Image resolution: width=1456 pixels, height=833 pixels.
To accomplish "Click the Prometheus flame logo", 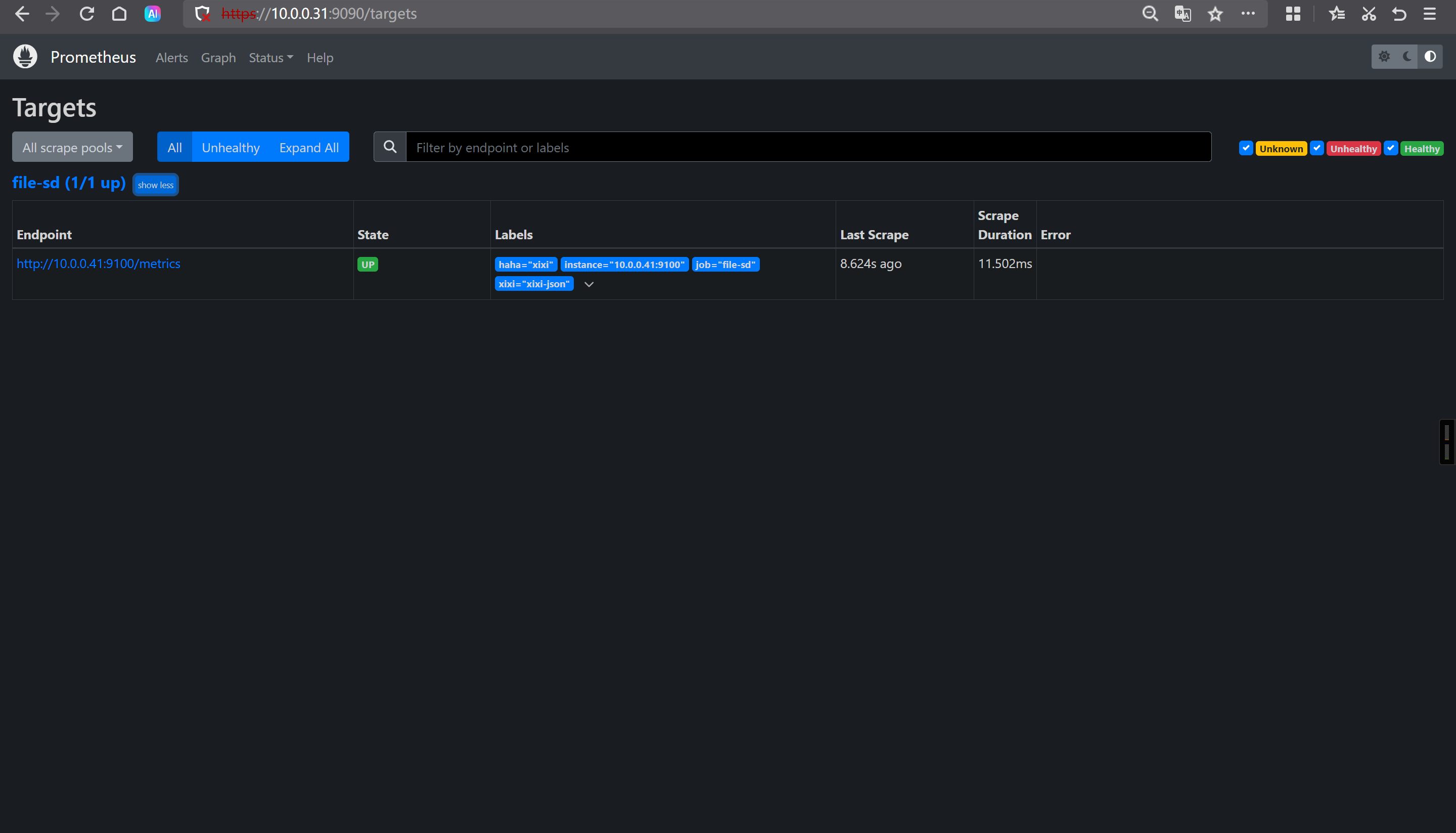I will click(25, 57).
